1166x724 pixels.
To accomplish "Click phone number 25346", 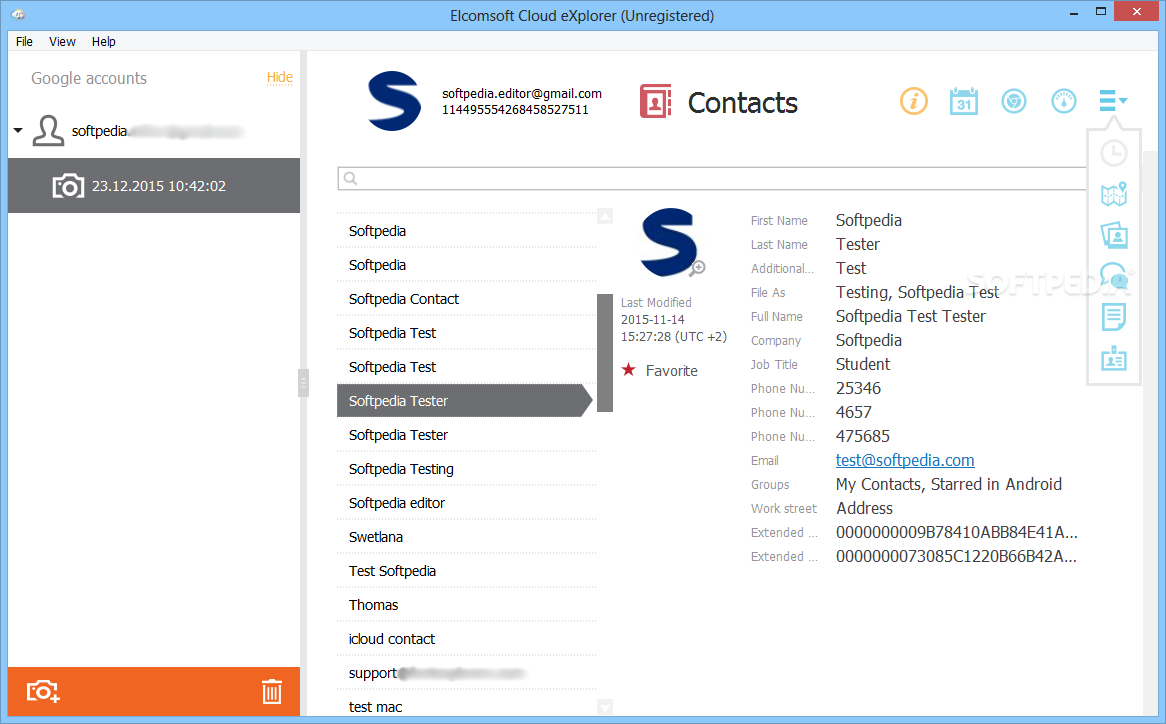I will [x=858, y=388].
